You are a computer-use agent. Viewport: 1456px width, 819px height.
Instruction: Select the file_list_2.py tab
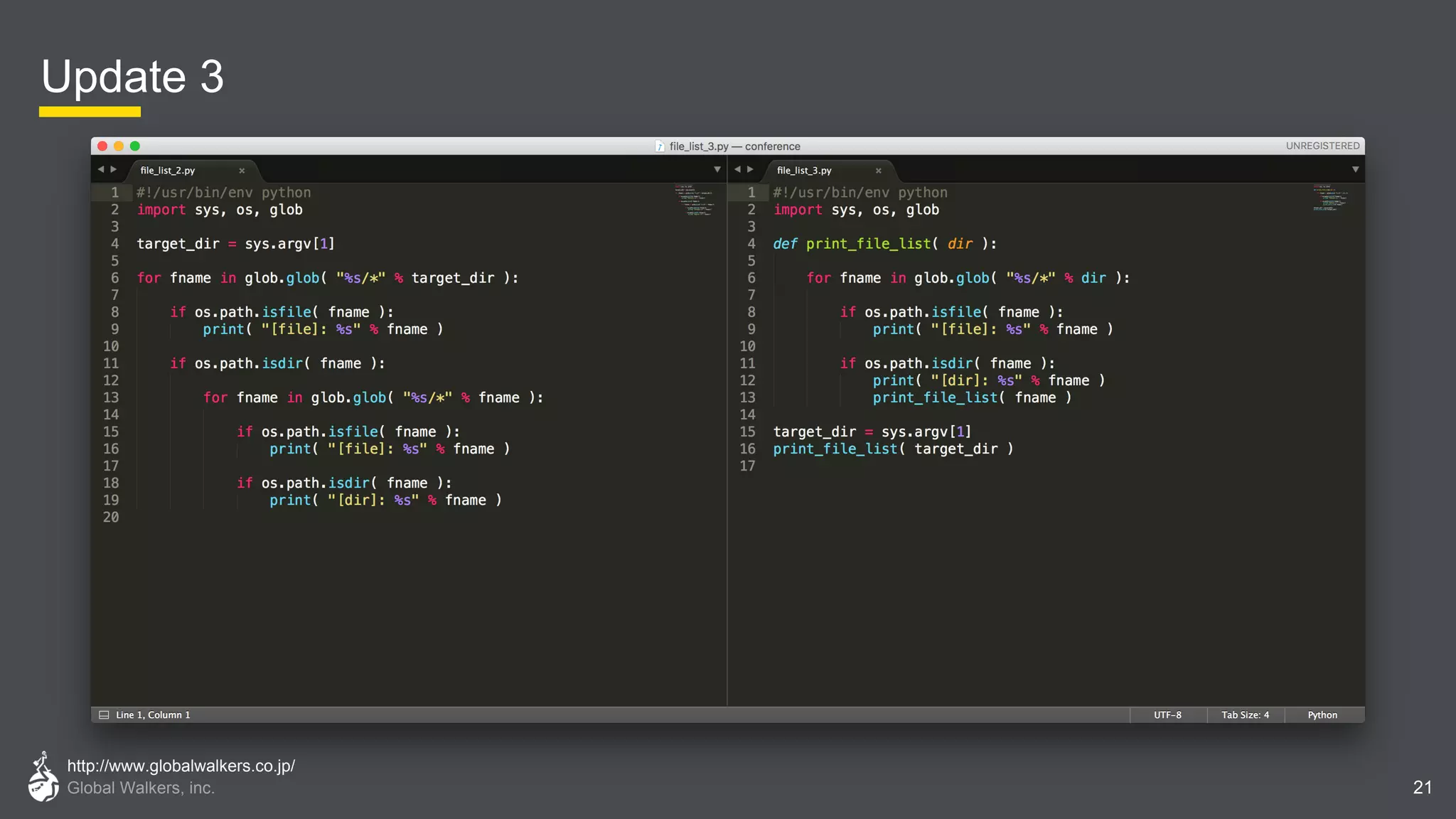[168, 171]
